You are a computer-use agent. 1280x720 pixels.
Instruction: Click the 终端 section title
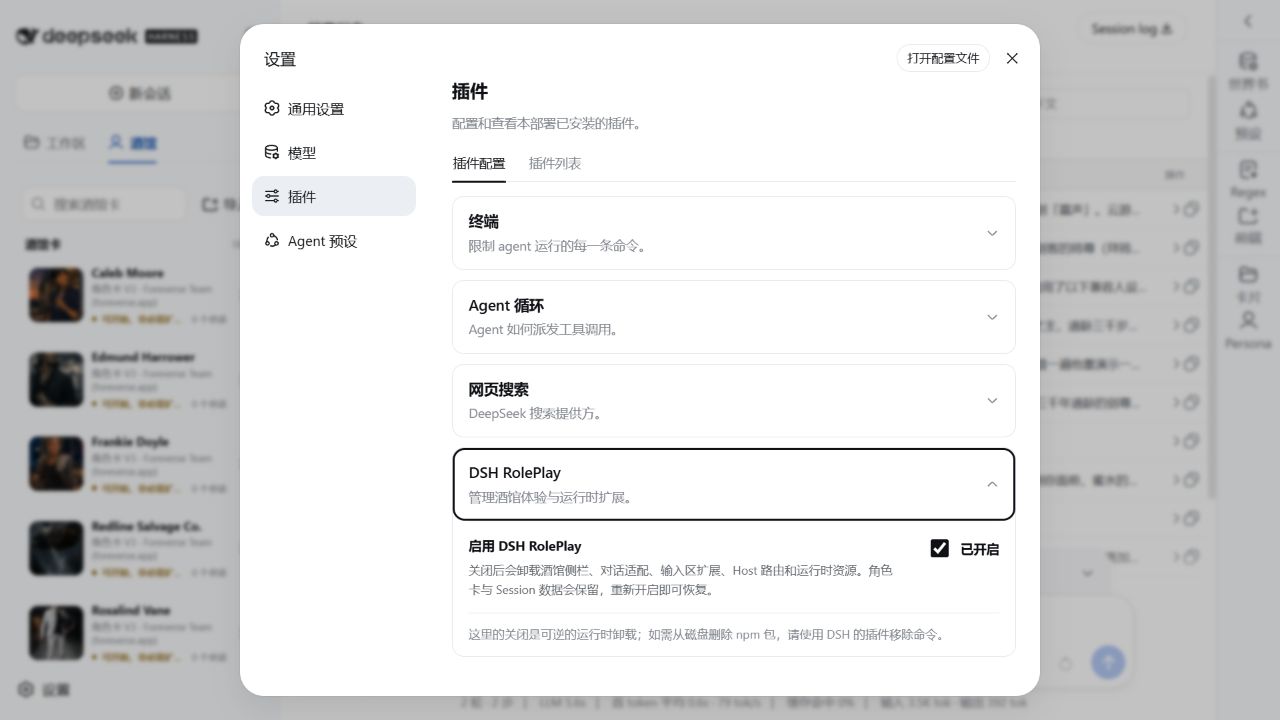coord(484,222)
